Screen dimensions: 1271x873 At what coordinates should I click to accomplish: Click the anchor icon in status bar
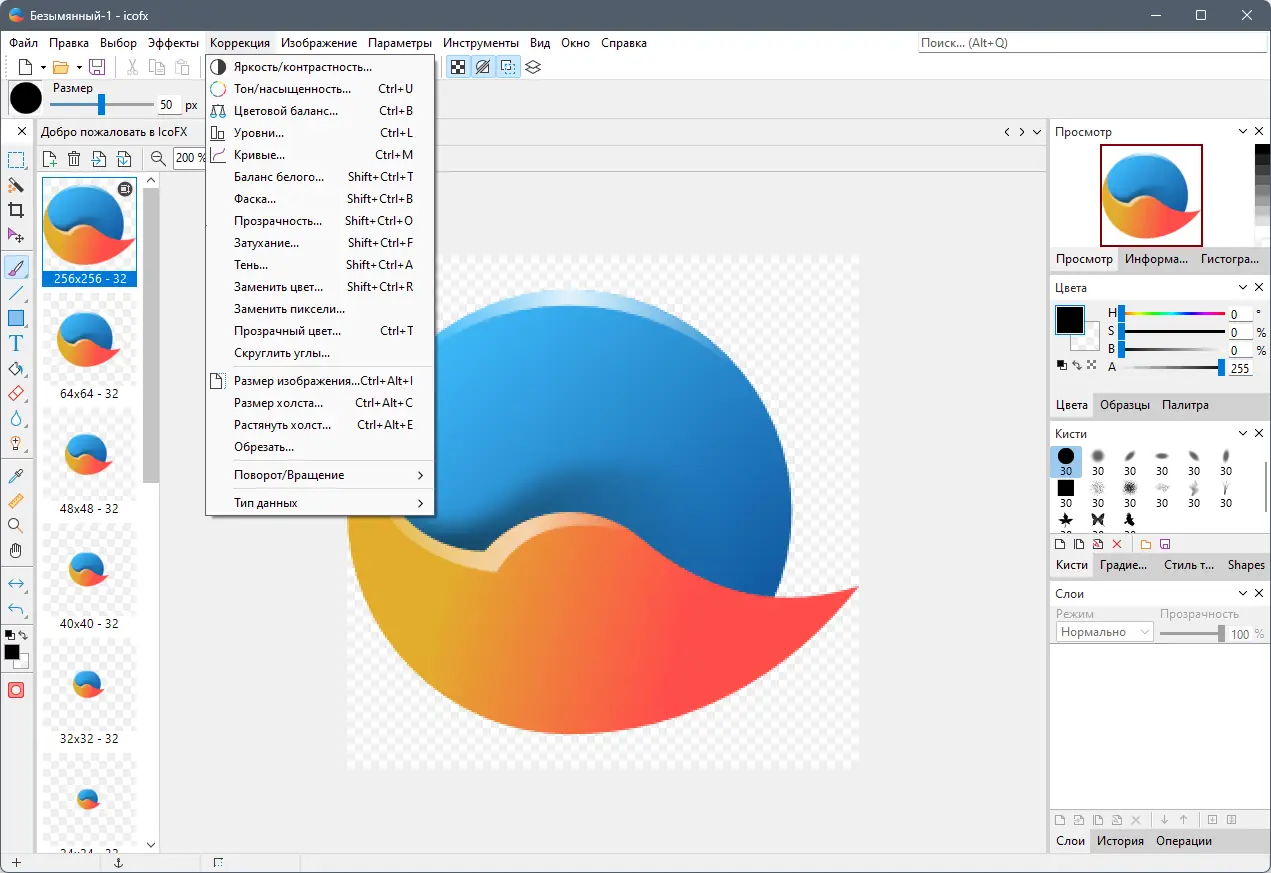[117, 863]
